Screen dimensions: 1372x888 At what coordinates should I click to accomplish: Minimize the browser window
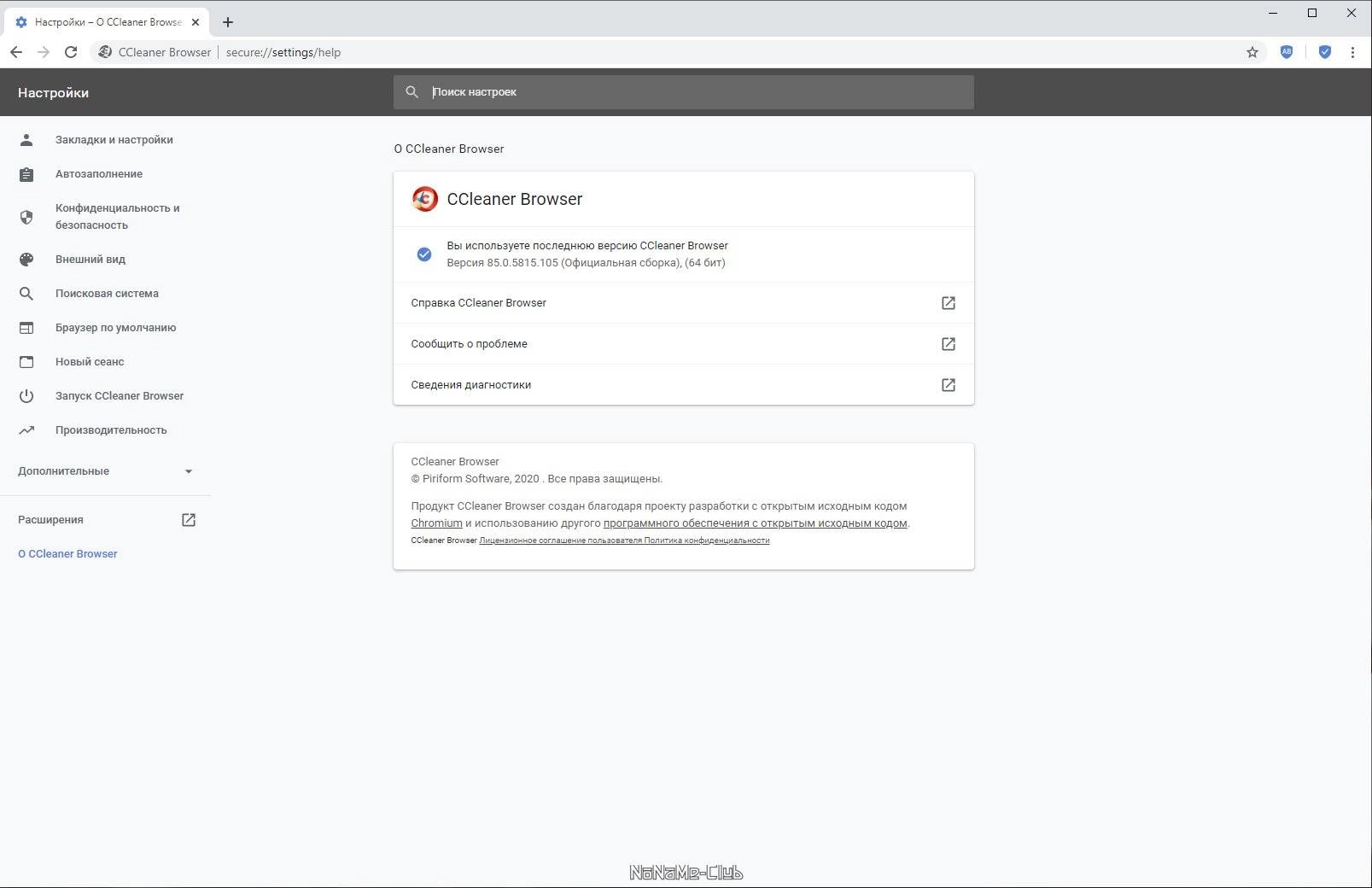point(1273,13)
